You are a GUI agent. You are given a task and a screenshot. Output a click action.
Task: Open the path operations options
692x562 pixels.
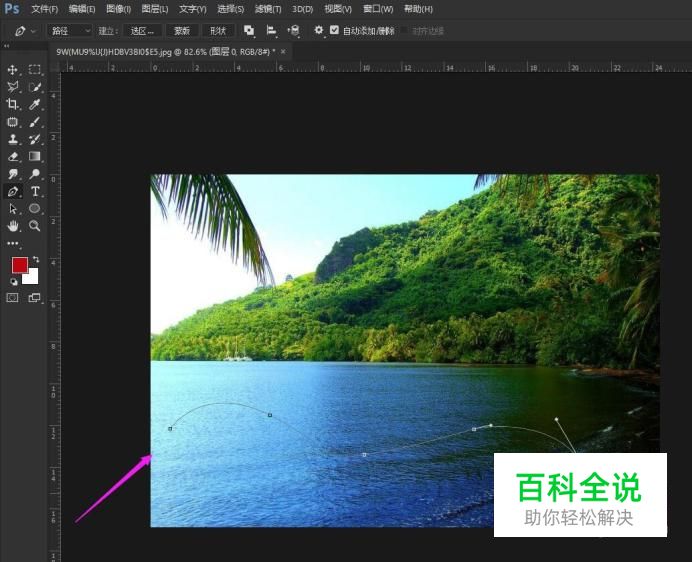click(x=249, y=30)
